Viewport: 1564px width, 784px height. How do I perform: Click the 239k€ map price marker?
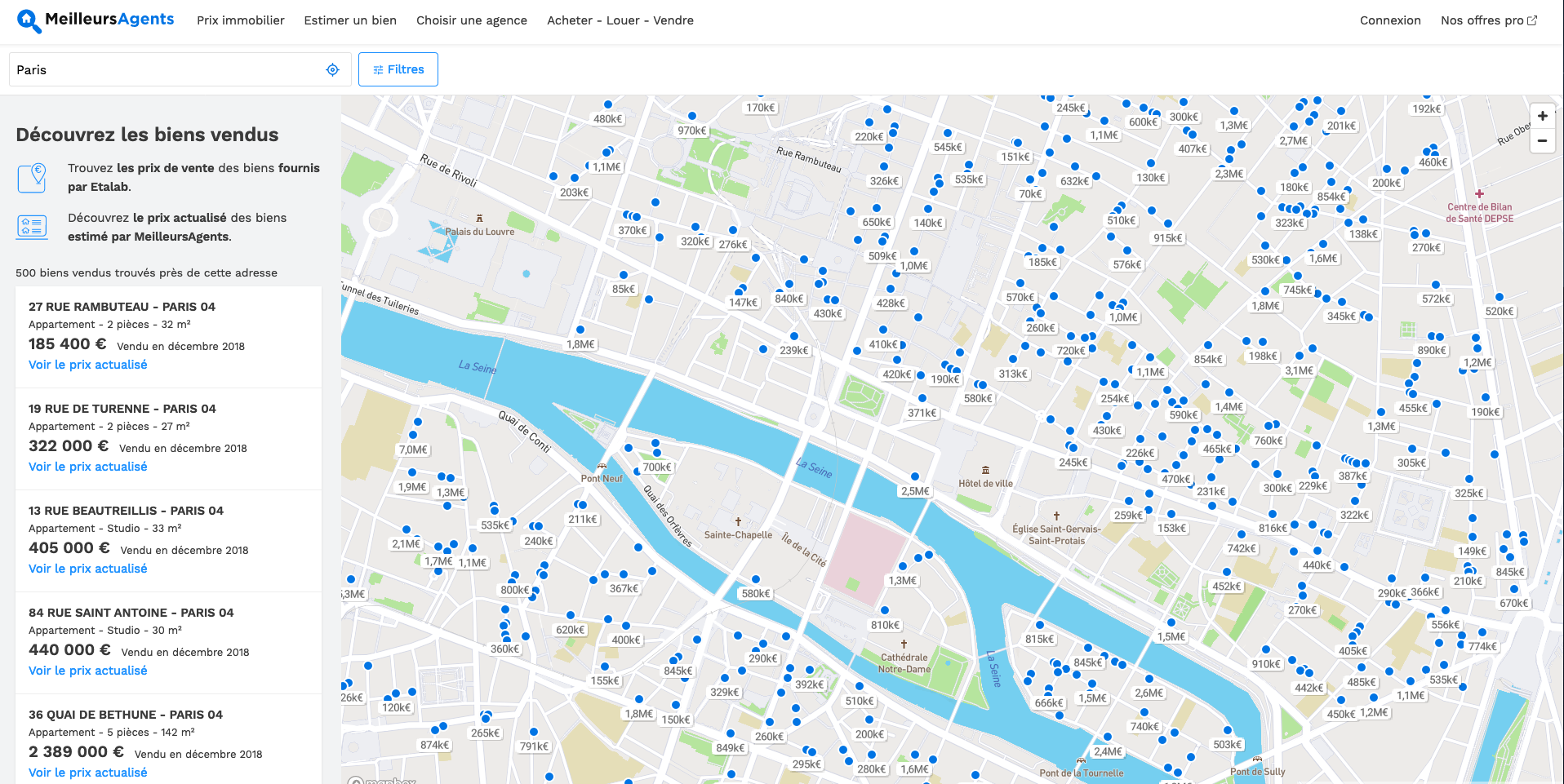tap(794, 351)
